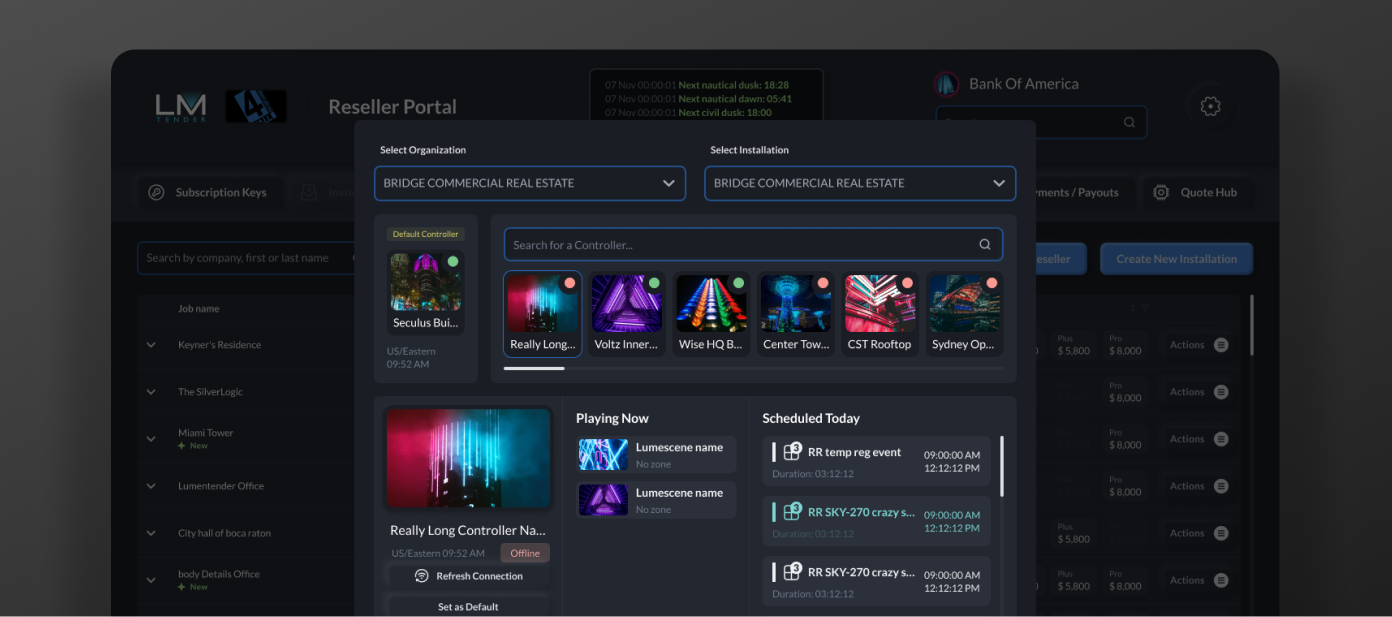Image resolution: width=1392 pixels, height=617 pixels.
Task: Expand the Miami Tower row
Action: point(152,439)
